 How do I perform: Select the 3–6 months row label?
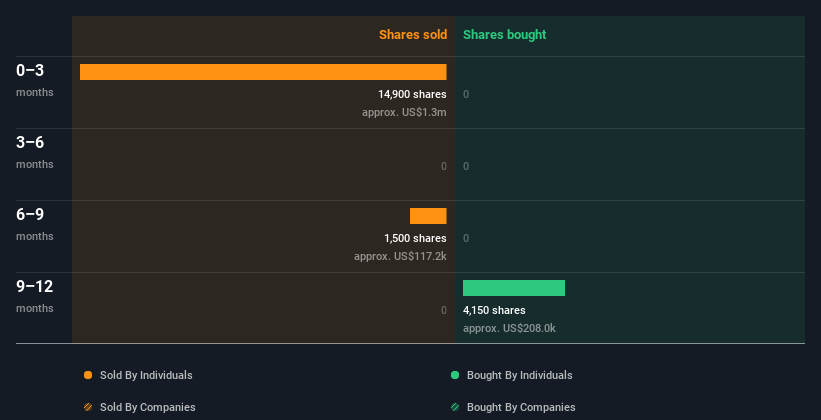click(35, 152)
